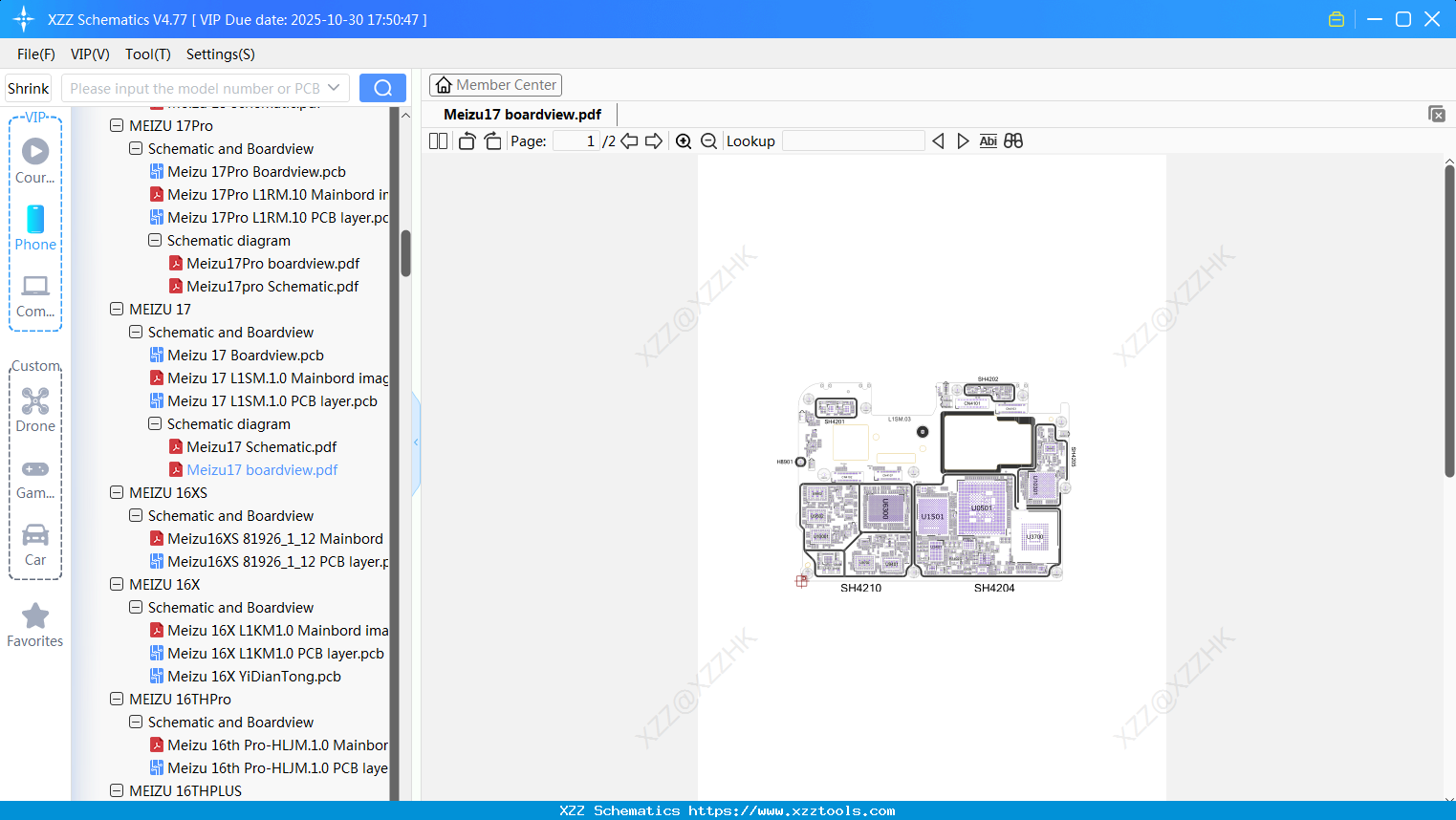Image resolution: width=1456 pixels, height=820 pixels.
Task: Open the xzztools.com website link
Action: coord(792,810)
